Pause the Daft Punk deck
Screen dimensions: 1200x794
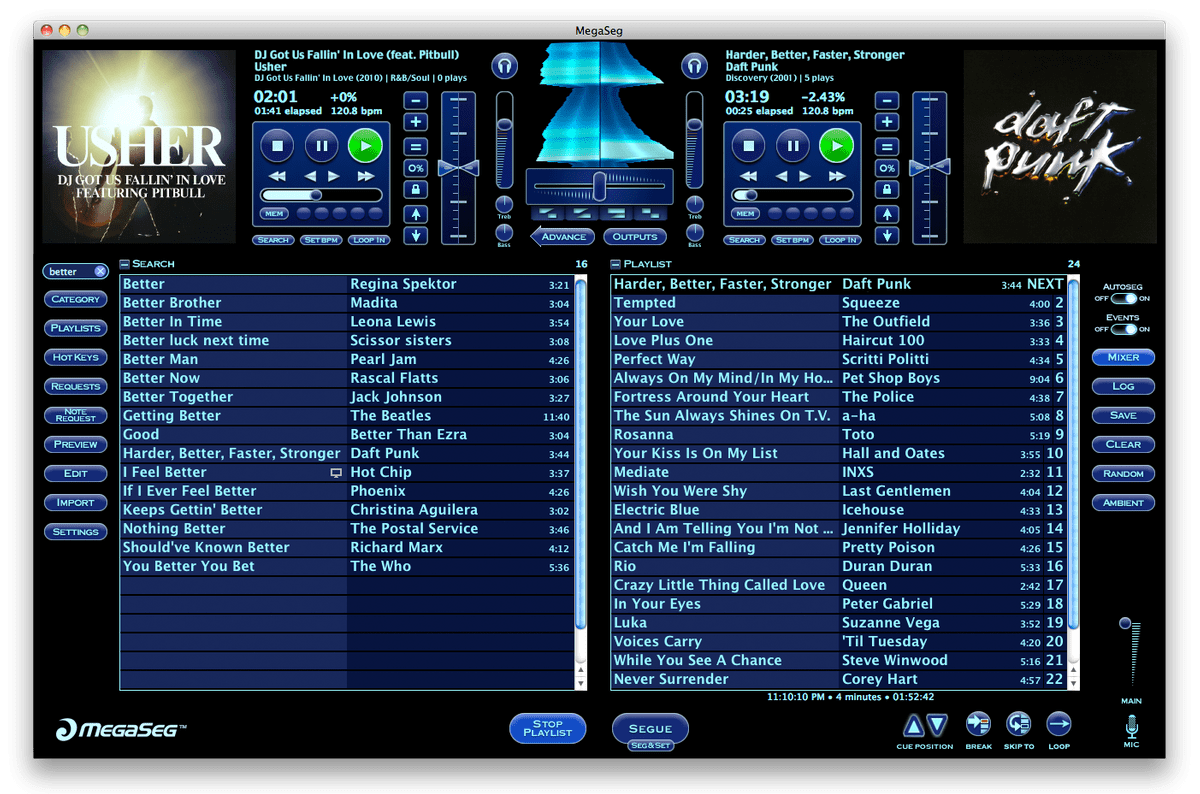[x=792, y=146]
